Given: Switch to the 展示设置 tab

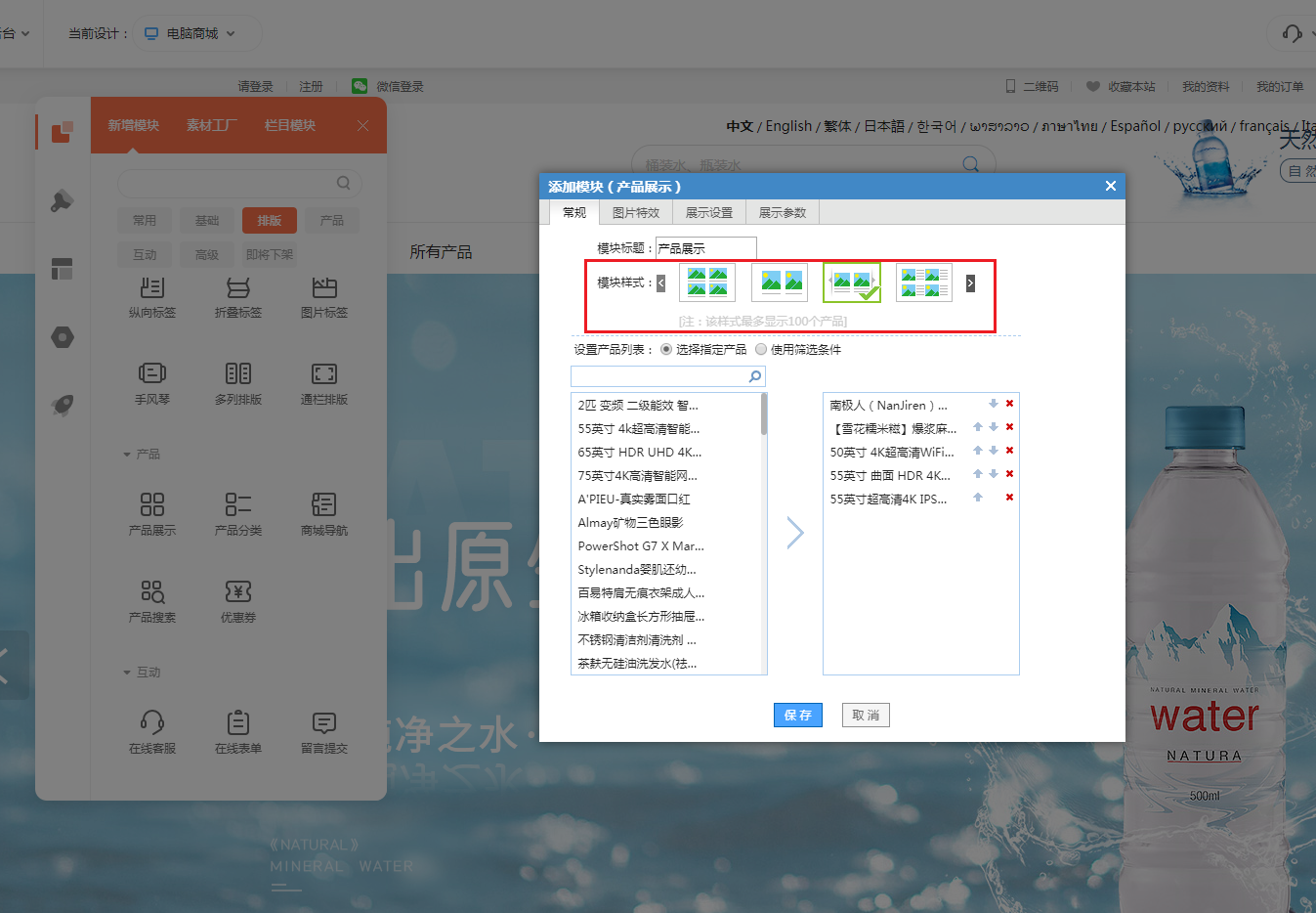Looking at the screenshot, I should pos(709,212).
